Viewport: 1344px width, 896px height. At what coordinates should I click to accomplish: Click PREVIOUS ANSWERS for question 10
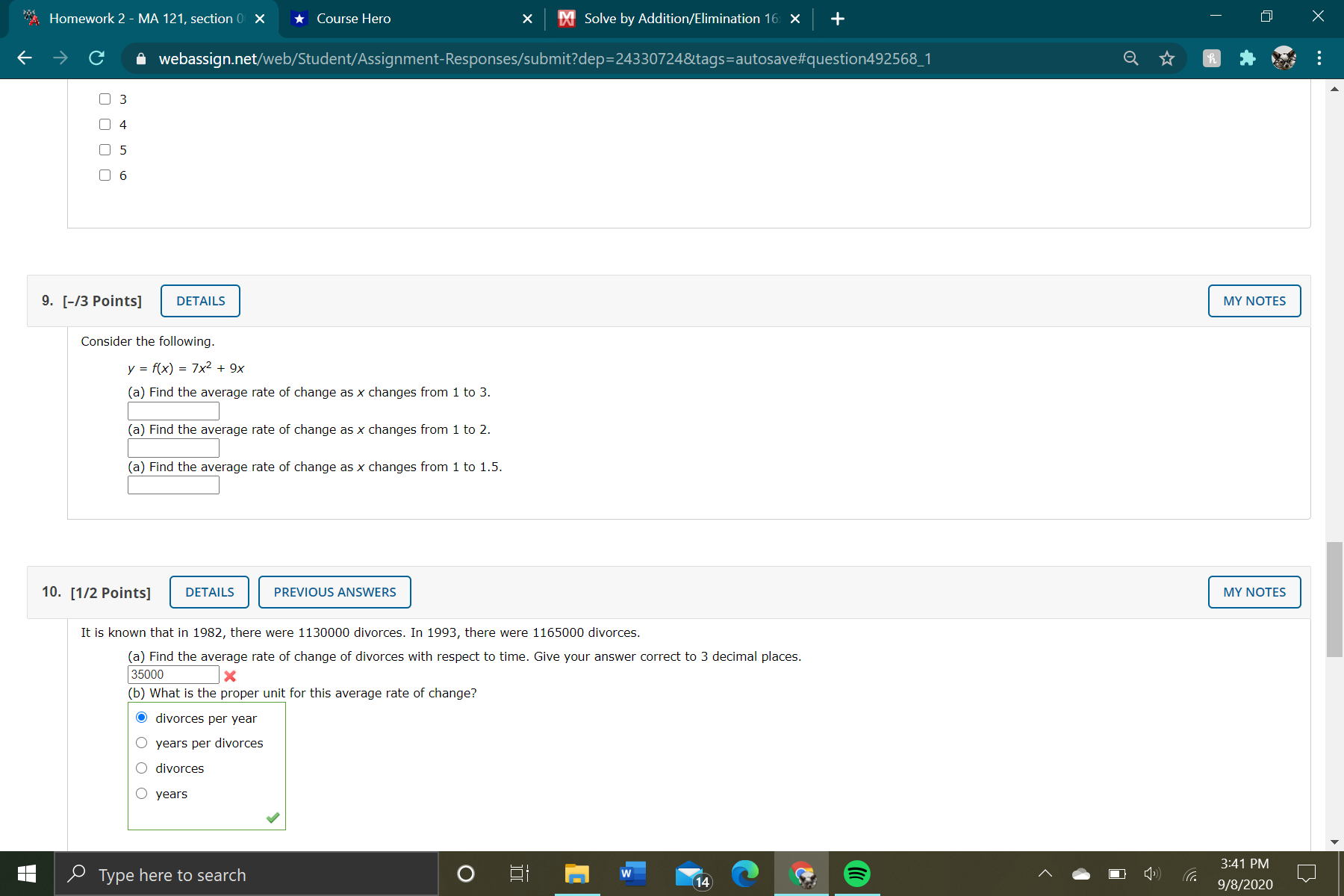[334, 591]
